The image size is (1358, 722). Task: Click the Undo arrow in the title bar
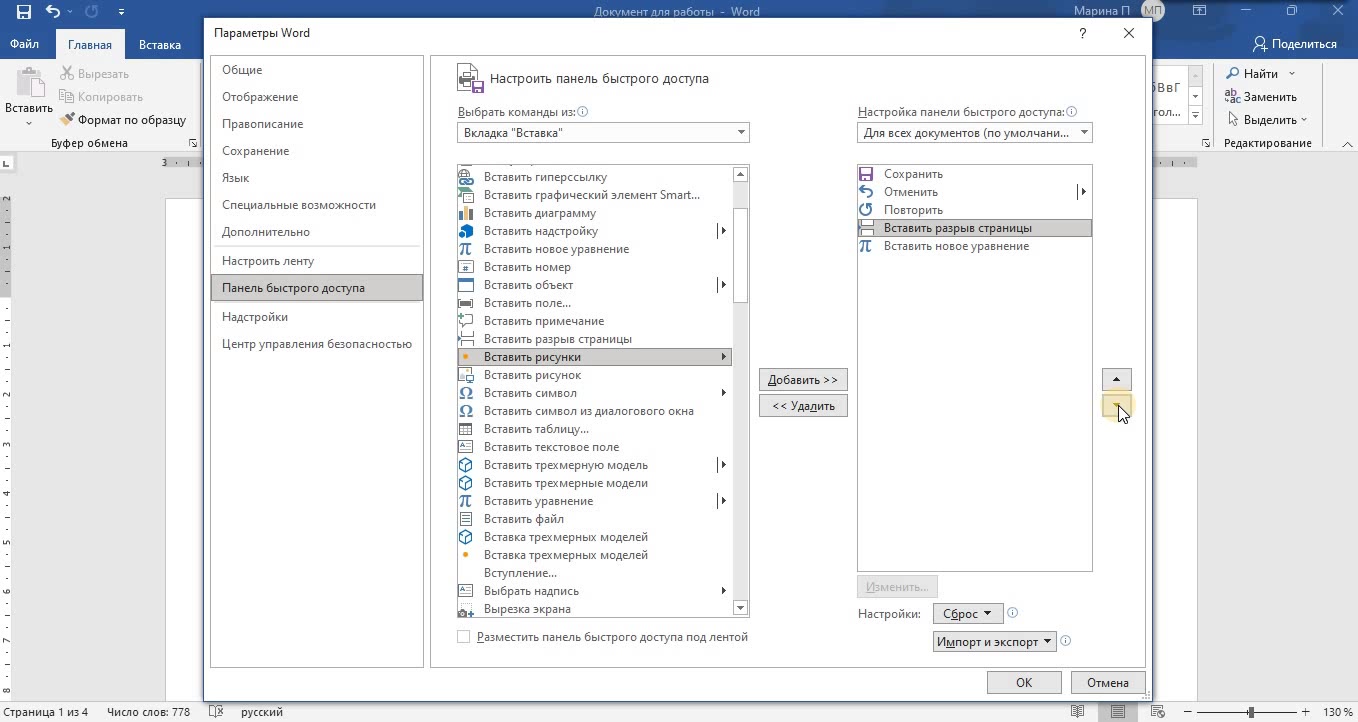tap(54, 12)
